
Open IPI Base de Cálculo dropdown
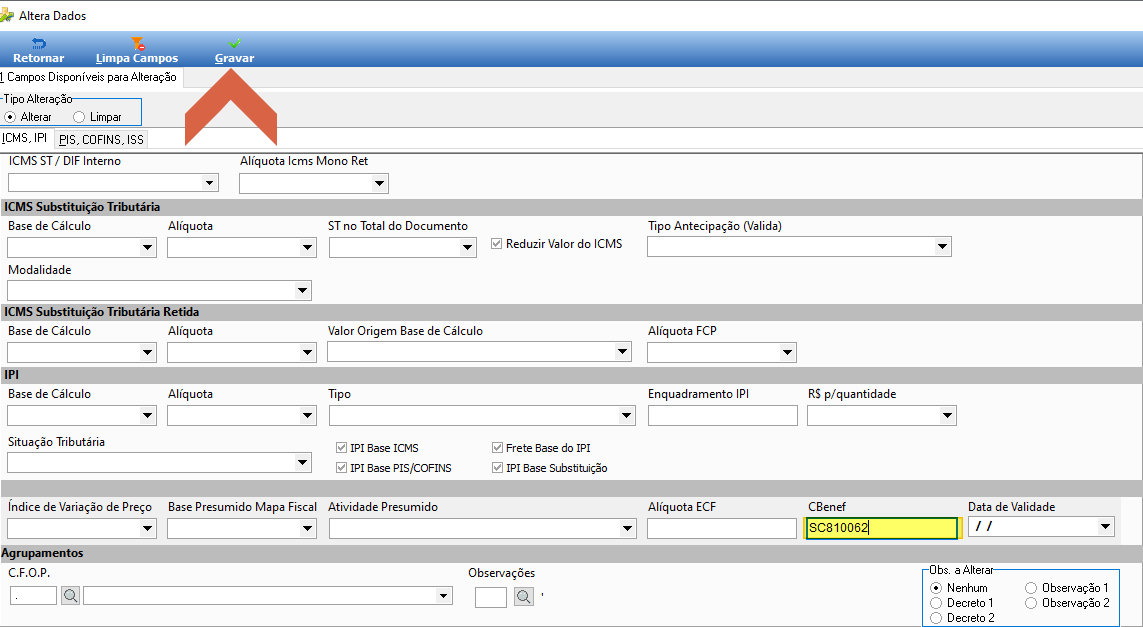click(x=147, y=416)
